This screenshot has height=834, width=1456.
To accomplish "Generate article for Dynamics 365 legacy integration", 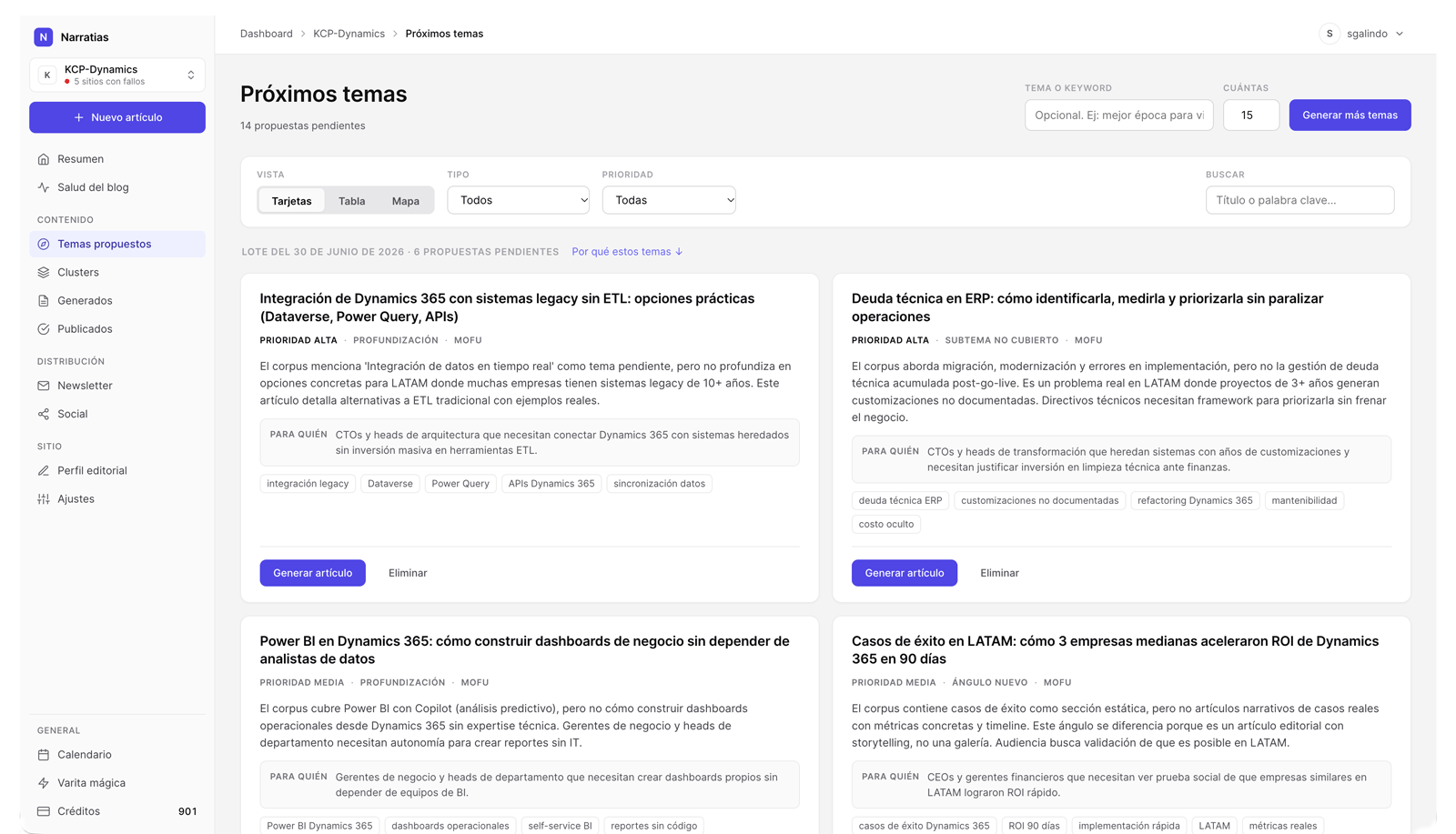I will pos(313,573).
